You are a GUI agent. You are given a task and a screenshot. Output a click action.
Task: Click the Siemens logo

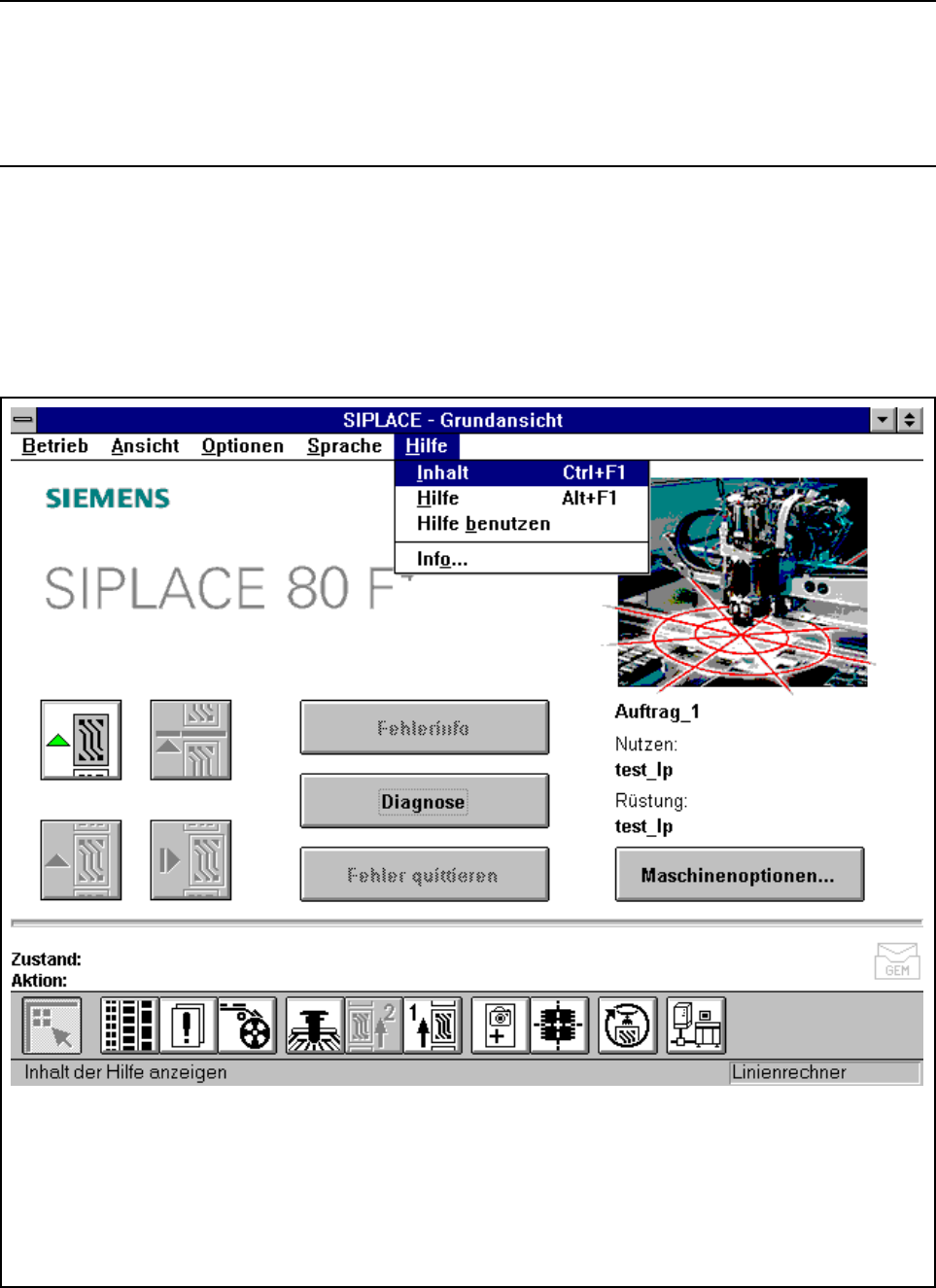tap(108, 499)
